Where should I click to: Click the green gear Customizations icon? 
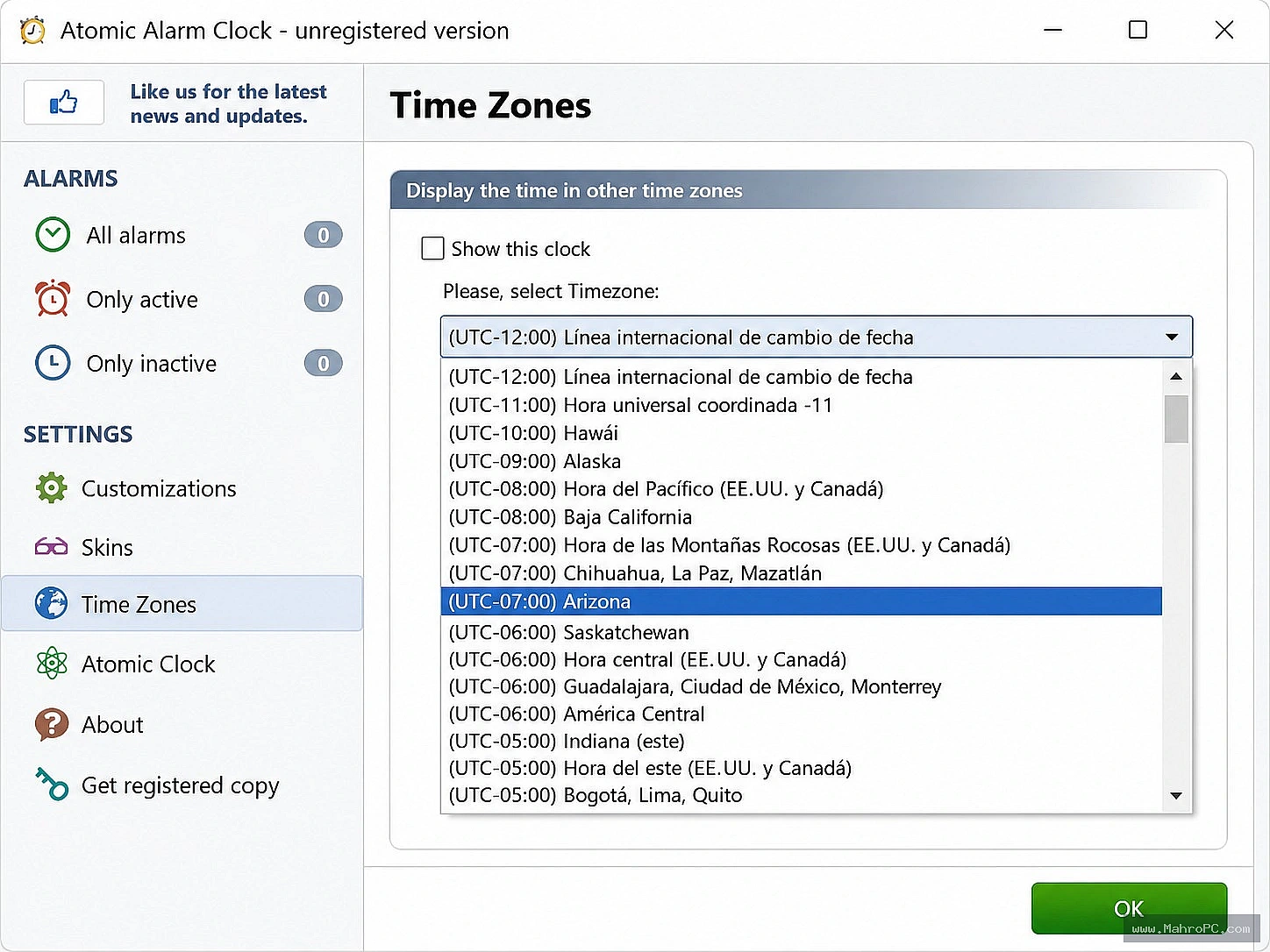[52, 487]
